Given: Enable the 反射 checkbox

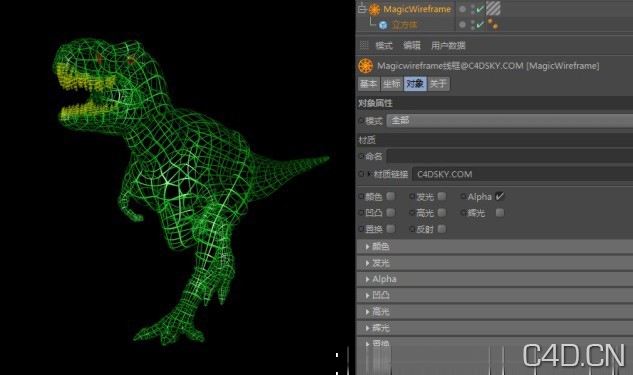Looking at the screenshot, I should 442,229.
